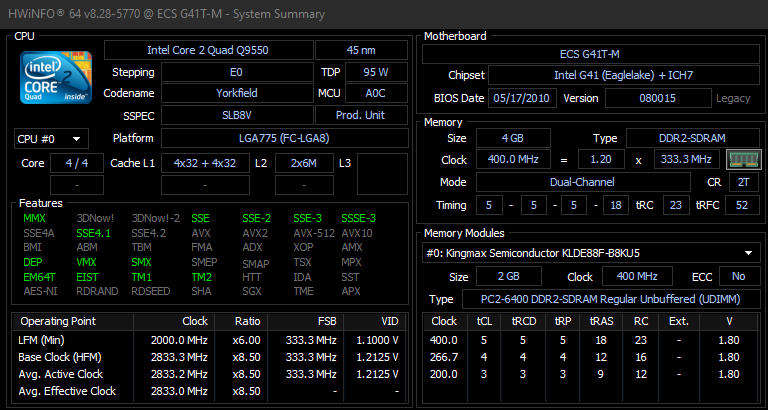This screenshot has width=768, height=410.
Task: Click the TDP value 95 W
Action: pyautogui.click(x=376, y=72)
